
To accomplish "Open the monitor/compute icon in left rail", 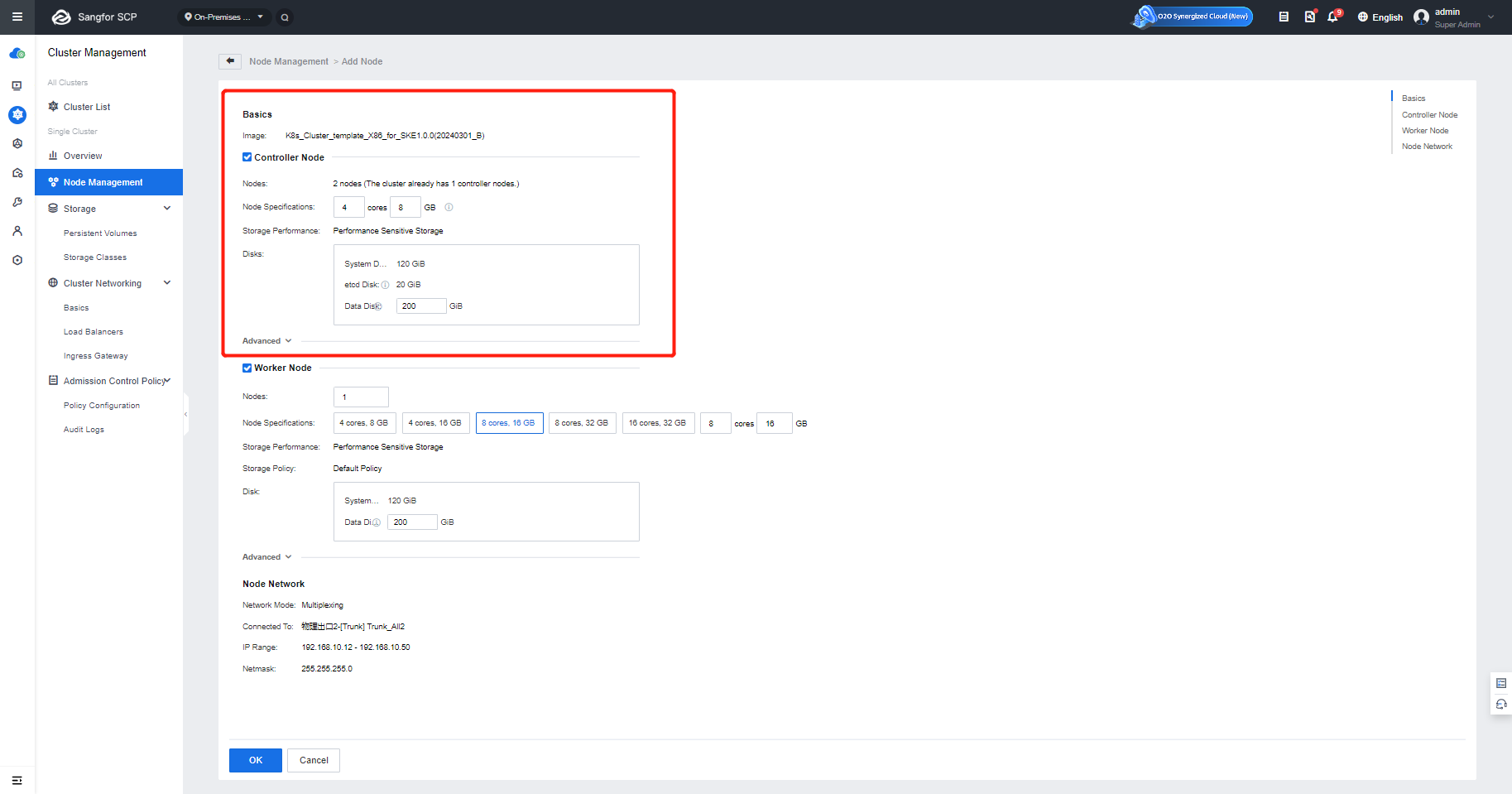I will (x=17, y=85).
